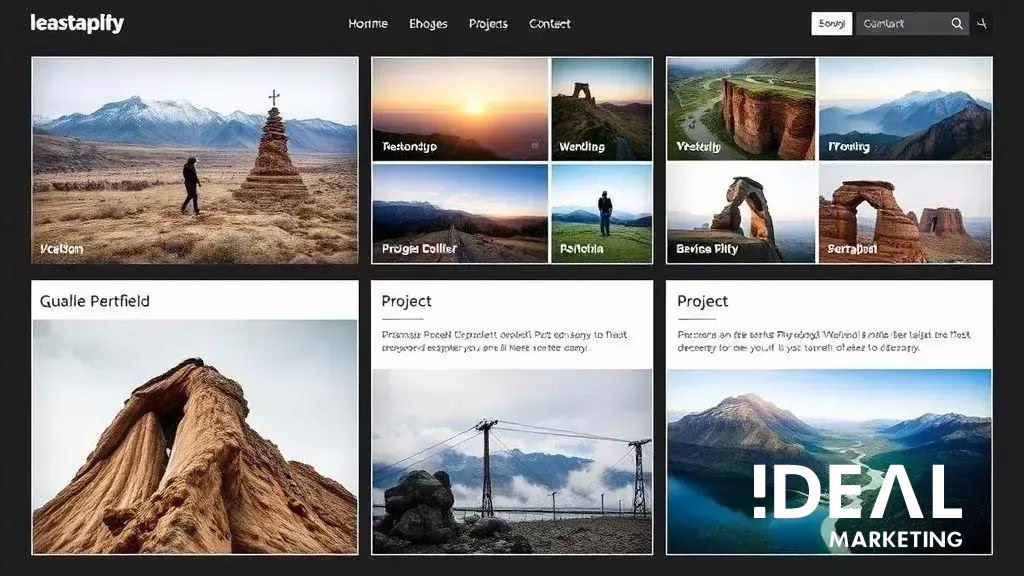
Task: Click the leastaplfy site logo
Action: pyautogui.click(x=78, y=24)
